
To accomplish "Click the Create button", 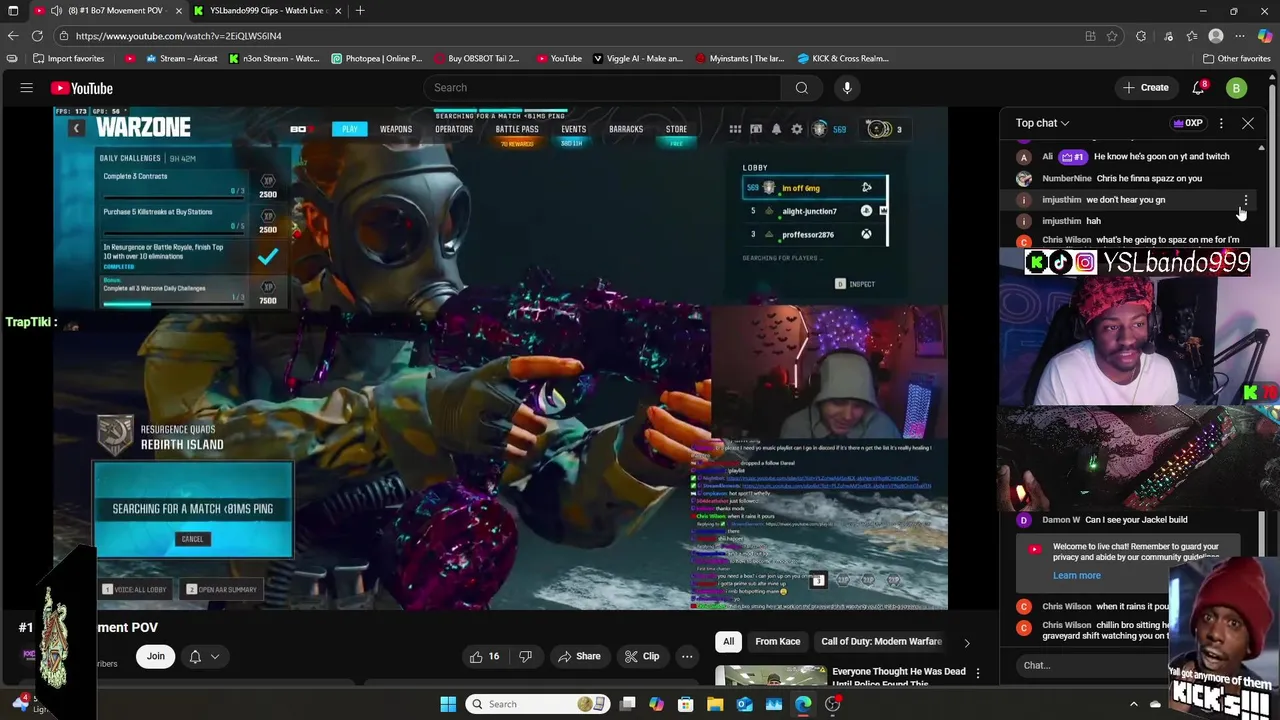I will (x=1145, y=88).
